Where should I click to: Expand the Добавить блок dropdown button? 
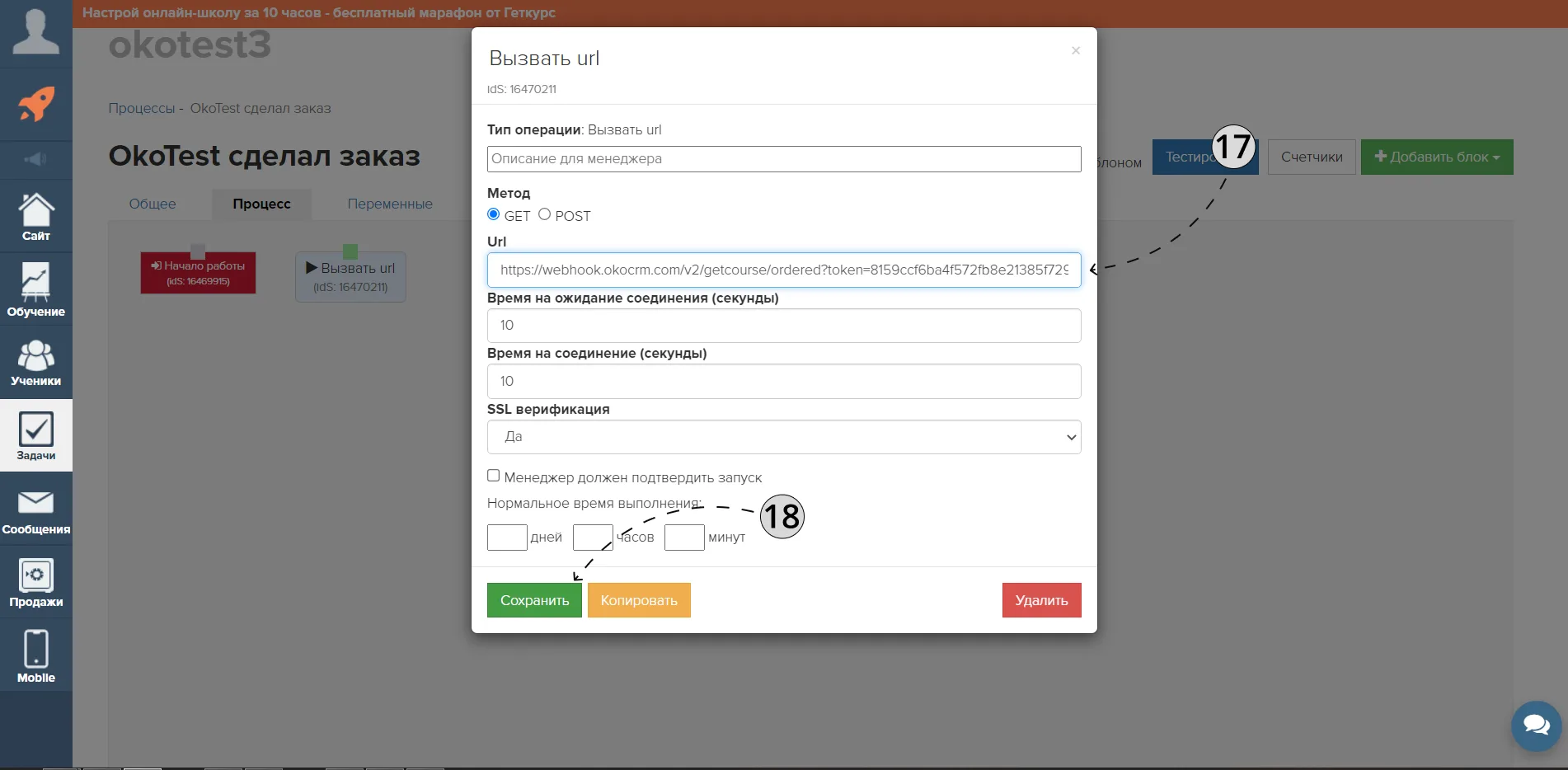pos(1437,157)
